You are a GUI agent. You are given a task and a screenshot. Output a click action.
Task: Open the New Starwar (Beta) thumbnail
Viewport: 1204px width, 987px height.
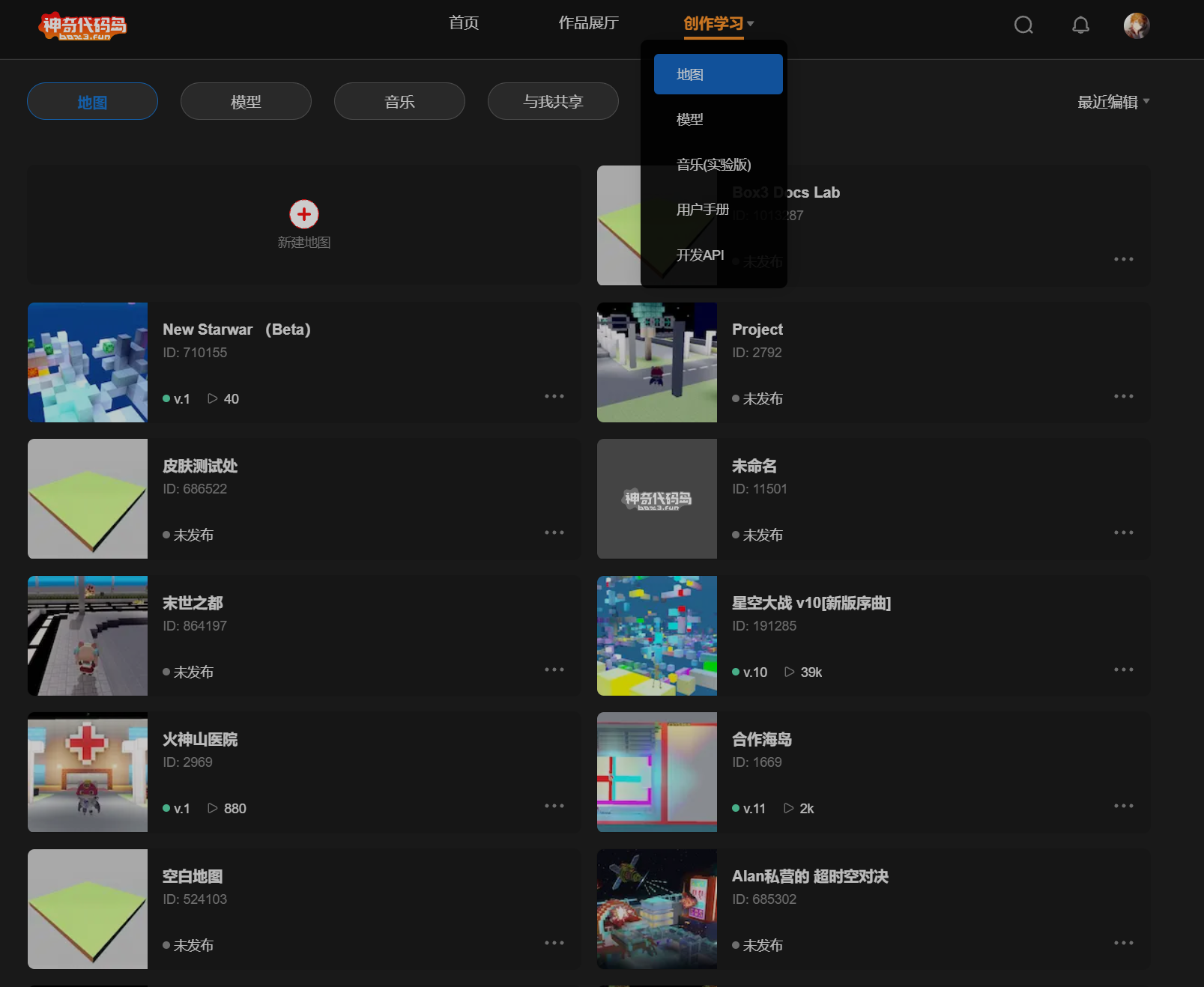(88, 362)
